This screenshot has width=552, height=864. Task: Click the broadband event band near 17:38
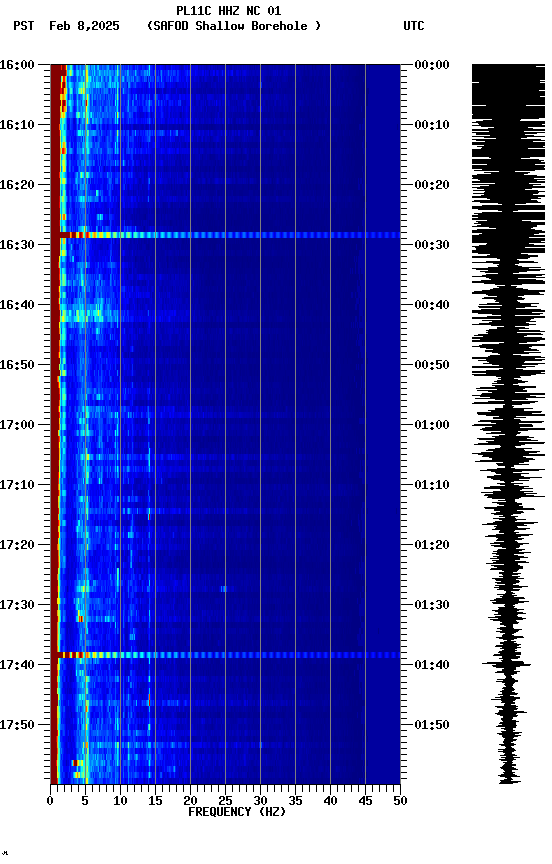tap(225, 655)
